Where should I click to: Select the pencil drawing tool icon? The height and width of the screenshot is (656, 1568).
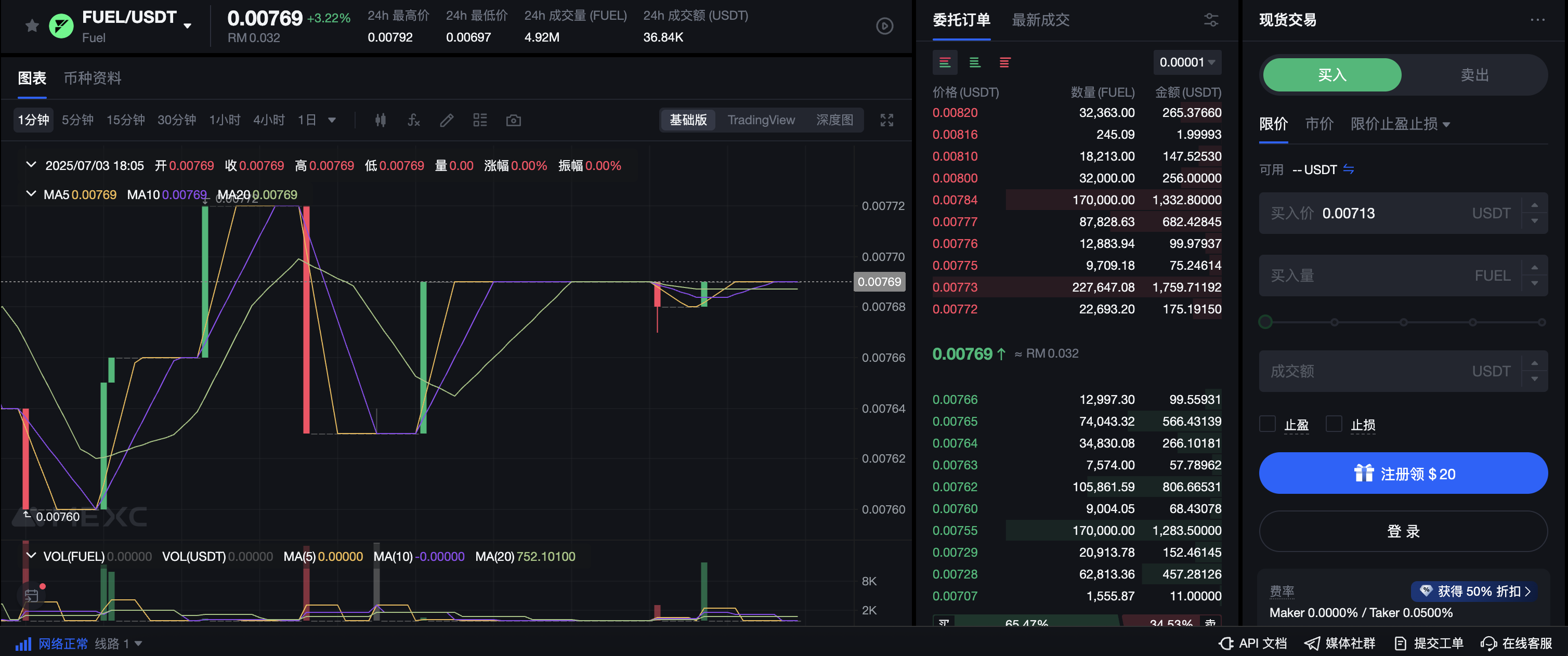point(447,121)
